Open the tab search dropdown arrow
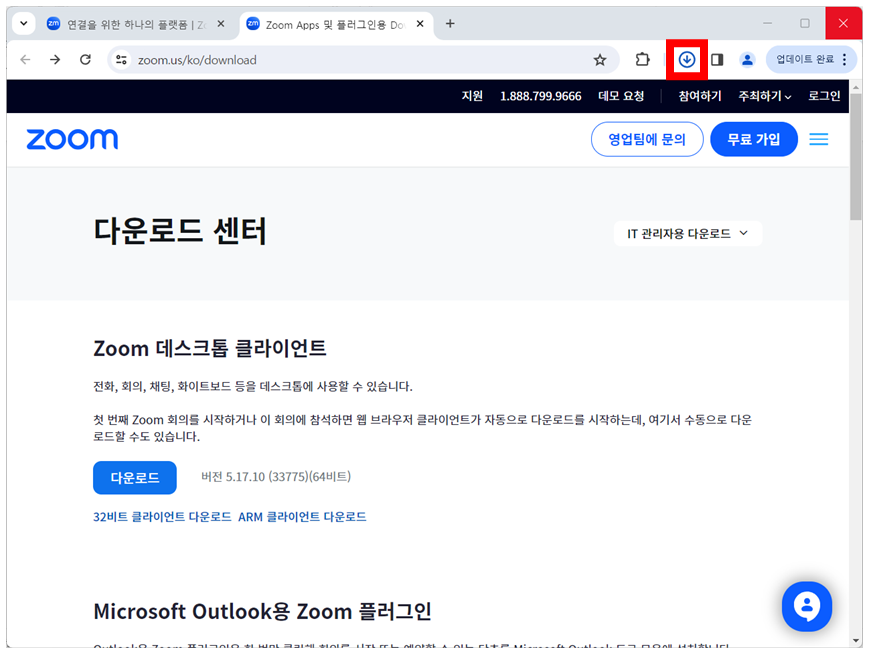Screen dimensions: 869x654 pos(24,24)
